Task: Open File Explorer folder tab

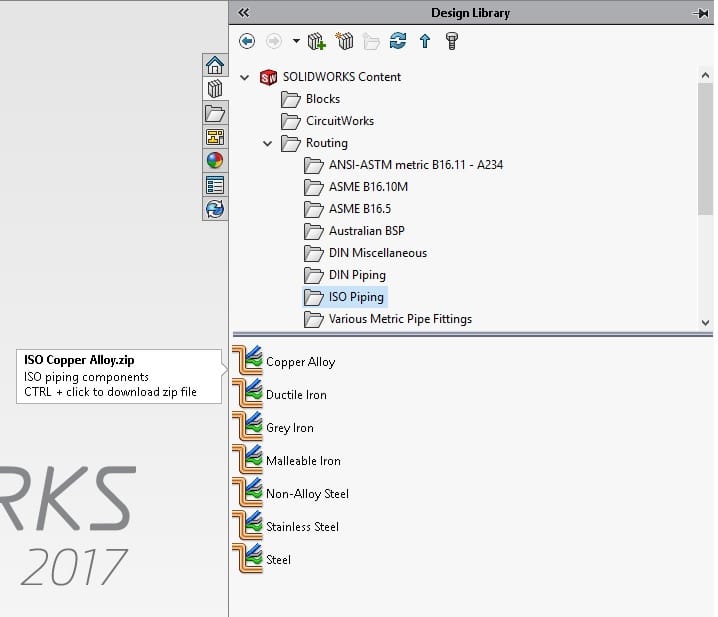Action: coord(214,113)
